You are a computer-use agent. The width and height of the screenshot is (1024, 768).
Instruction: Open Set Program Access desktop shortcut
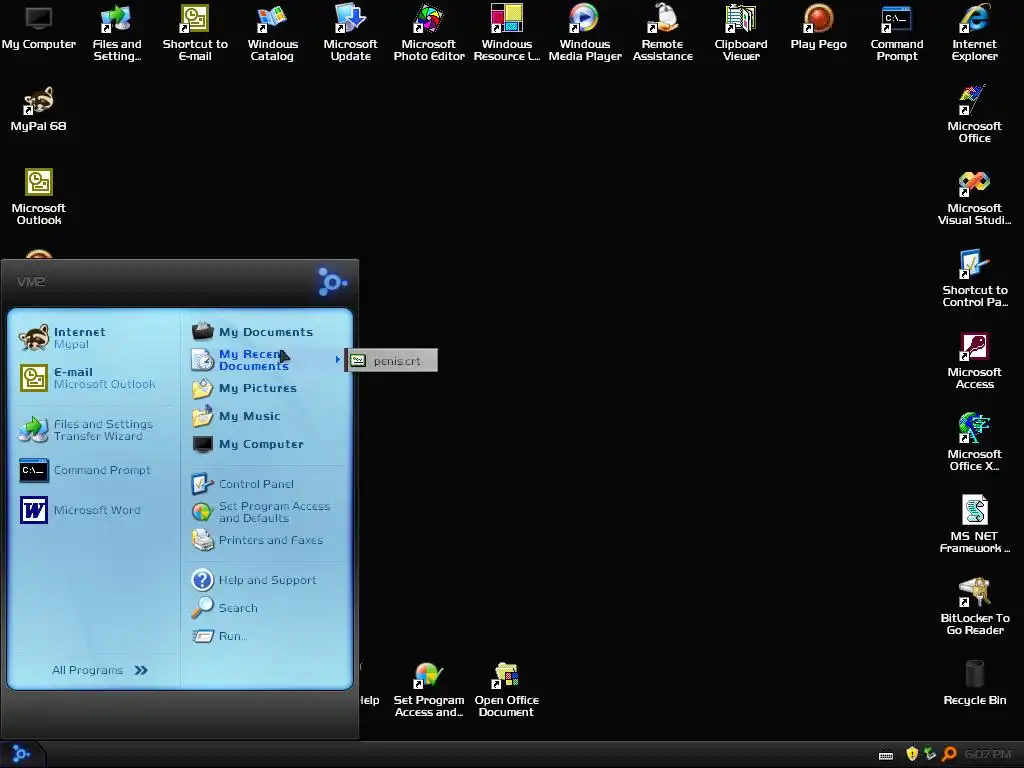[429, 690]
